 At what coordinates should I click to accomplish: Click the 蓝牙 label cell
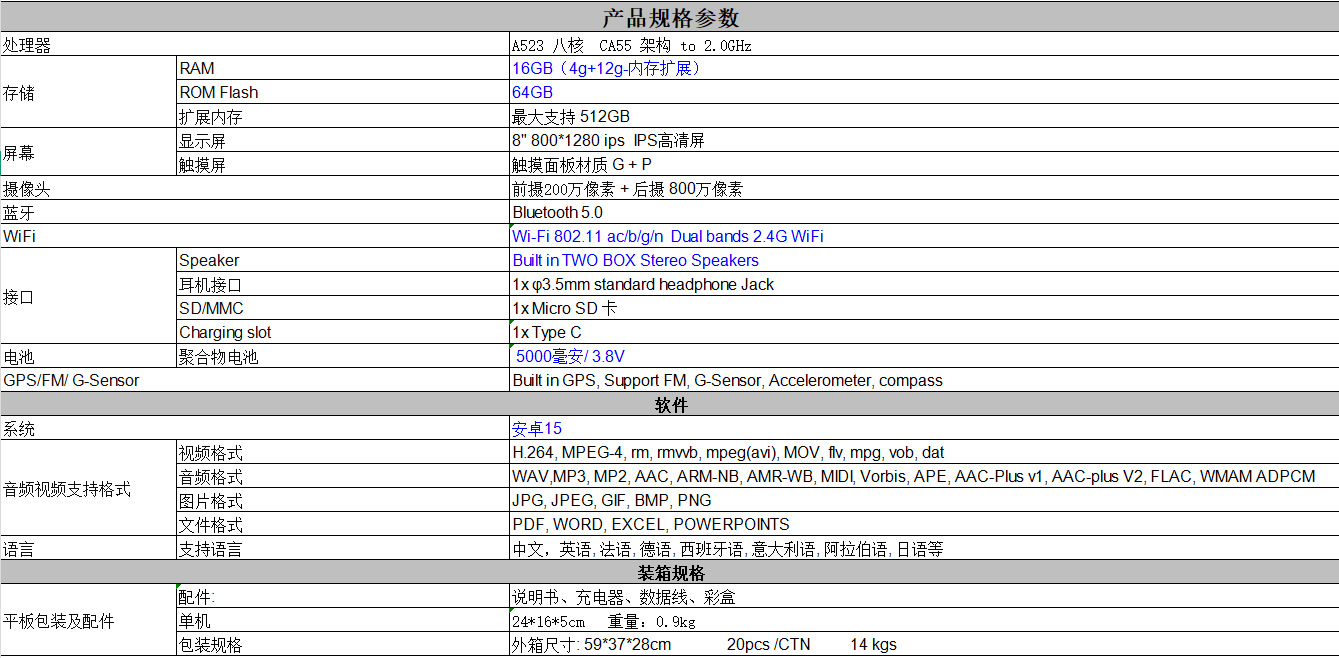click(255, 213)
